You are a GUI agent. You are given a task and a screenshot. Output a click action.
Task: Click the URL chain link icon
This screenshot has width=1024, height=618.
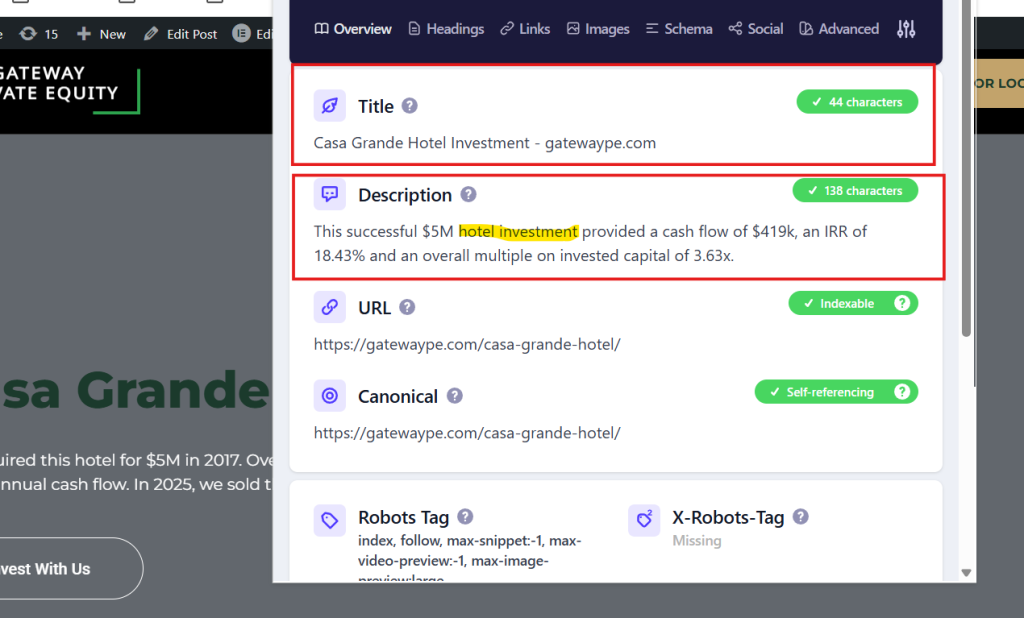click(330, 307)
